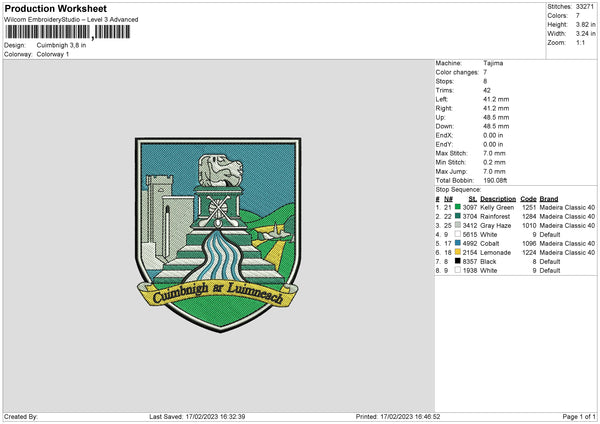600x424 pixels.
Task: Click stitch count 8357 in Black row
Action: (470, 261)
